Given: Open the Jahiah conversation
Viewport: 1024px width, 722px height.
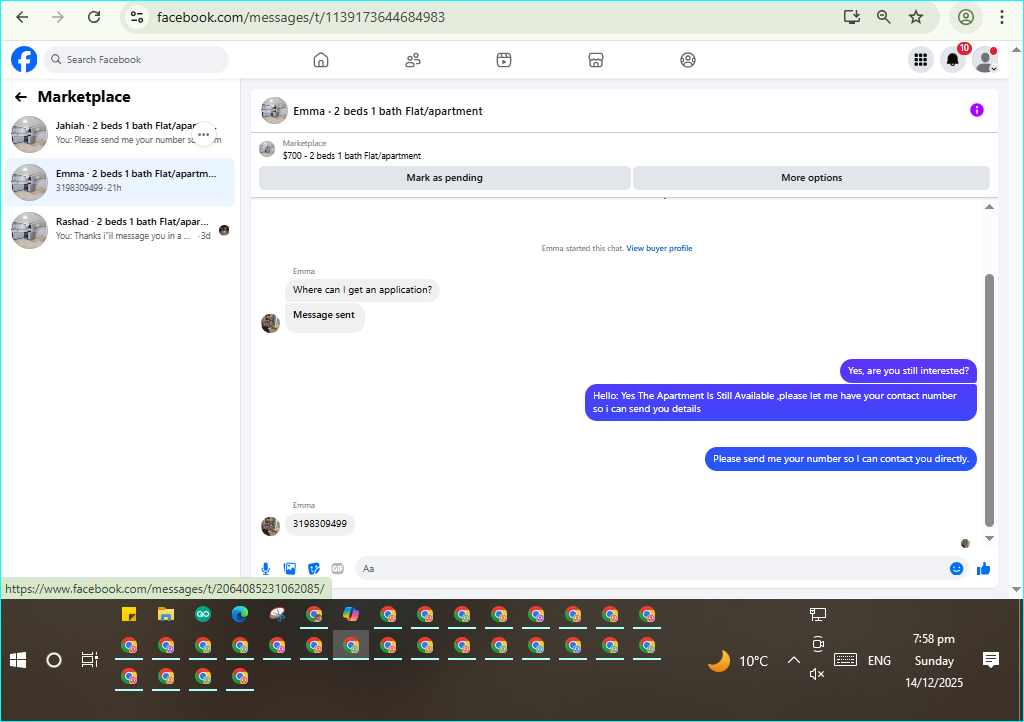Looking at the screenshot, I should click(119, 134).
